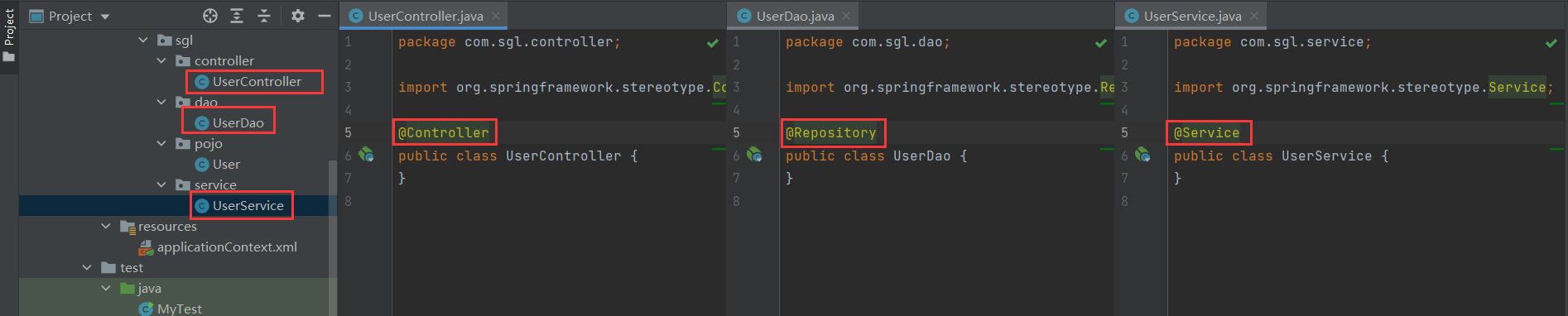Image resolution: width=1568 pixels, height=316 pixels.
Task: Collapse the pojo package chevron
Action: coord(161,143)
